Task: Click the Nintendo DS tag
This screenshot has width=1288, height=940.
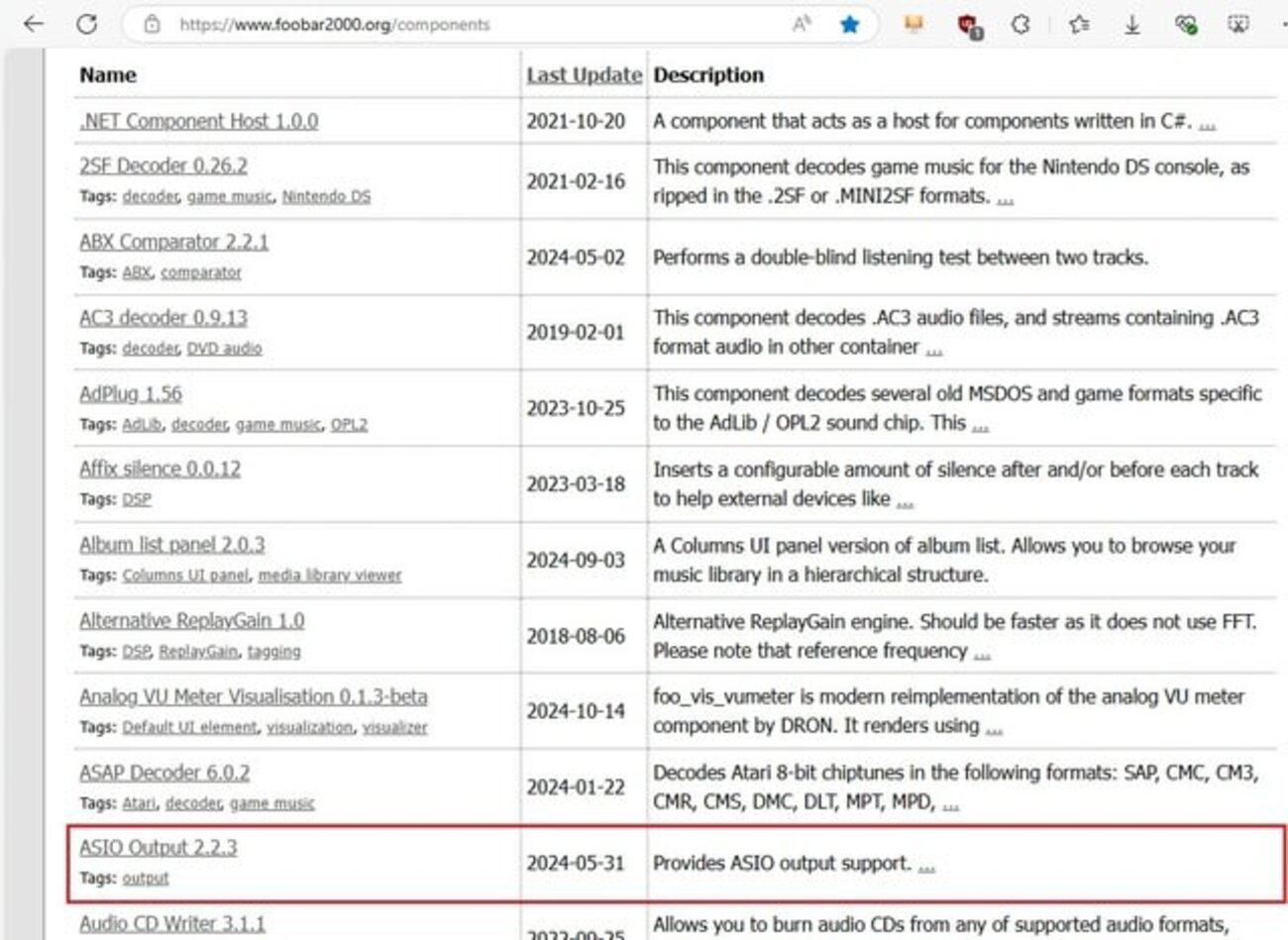Action: [x=326, y=197]
